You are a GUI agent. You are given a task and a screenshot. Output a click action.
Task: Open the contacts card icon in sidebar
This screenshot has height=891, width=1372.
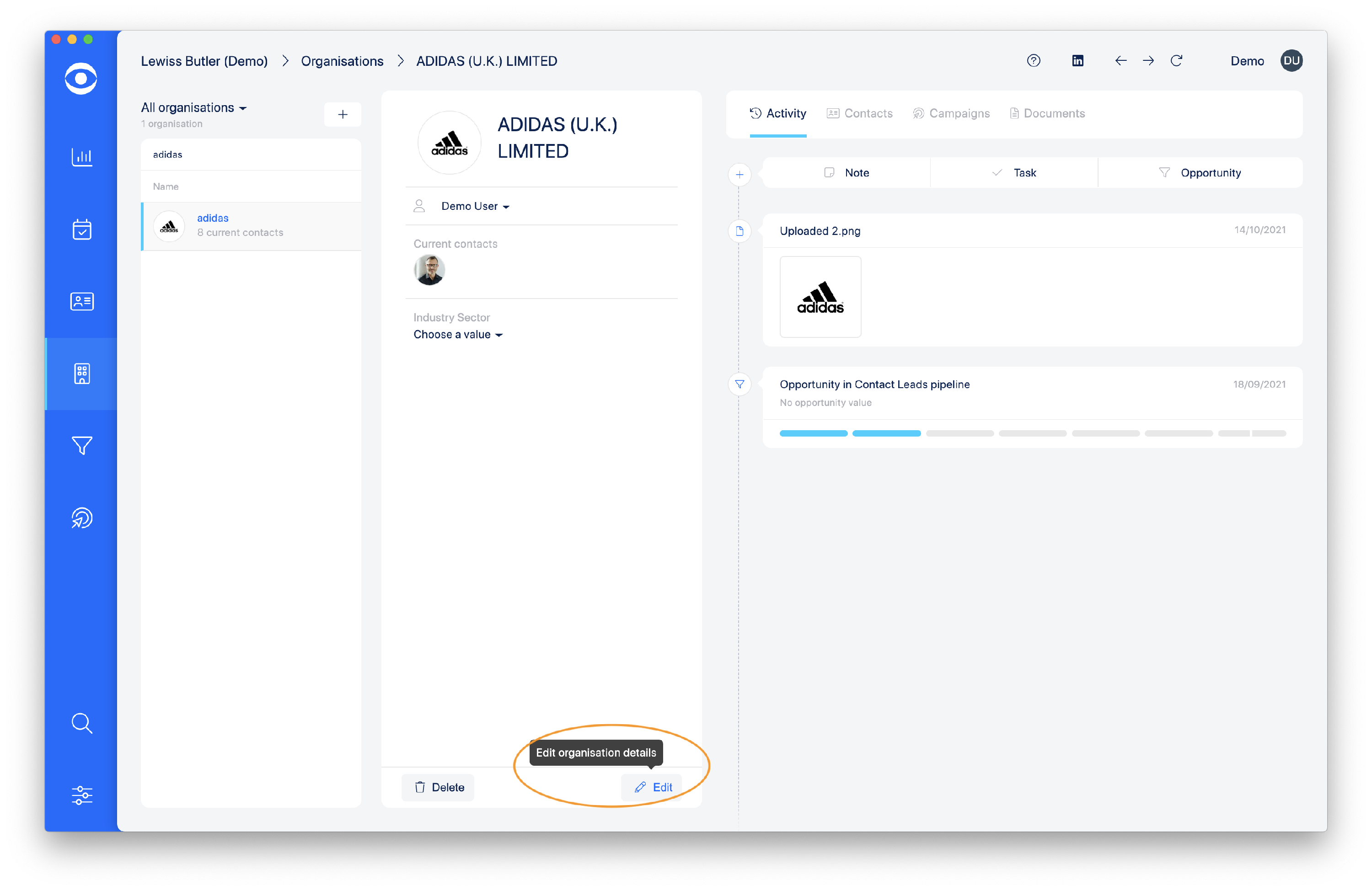81,301
